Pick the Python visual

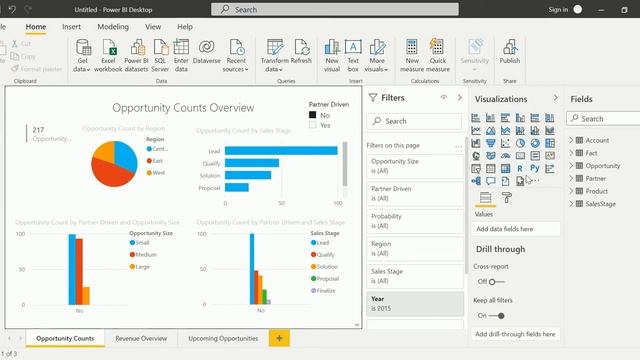535,168
